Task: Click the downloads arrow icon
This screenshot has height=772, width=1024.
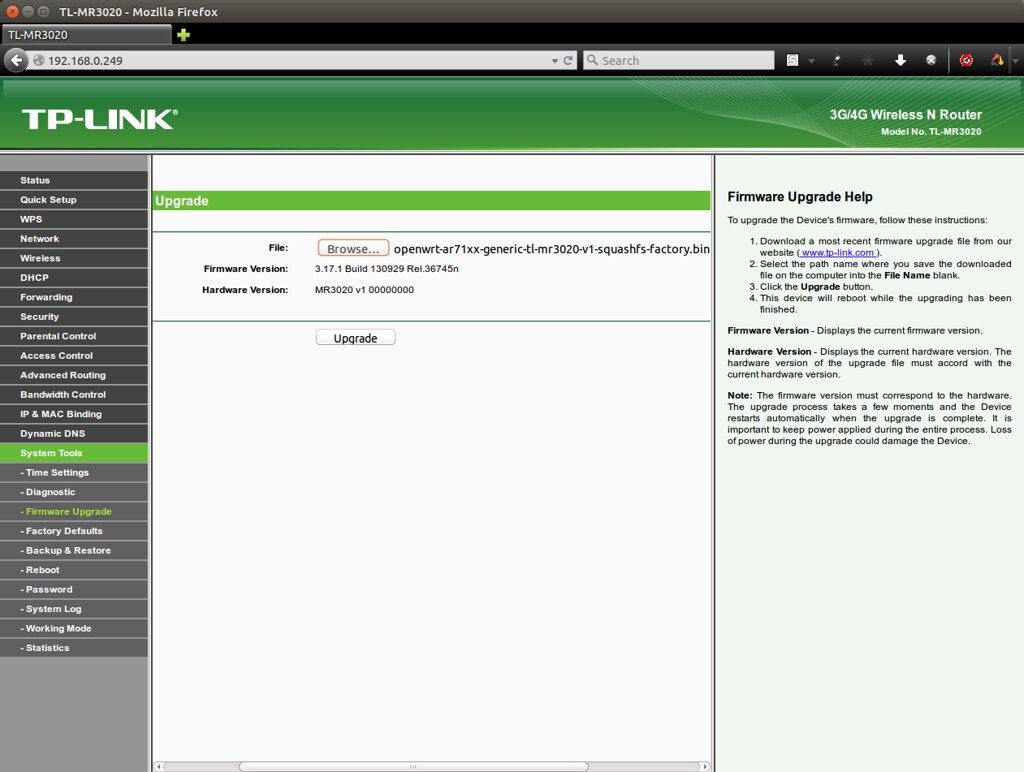Action: [x=900, y=60]
